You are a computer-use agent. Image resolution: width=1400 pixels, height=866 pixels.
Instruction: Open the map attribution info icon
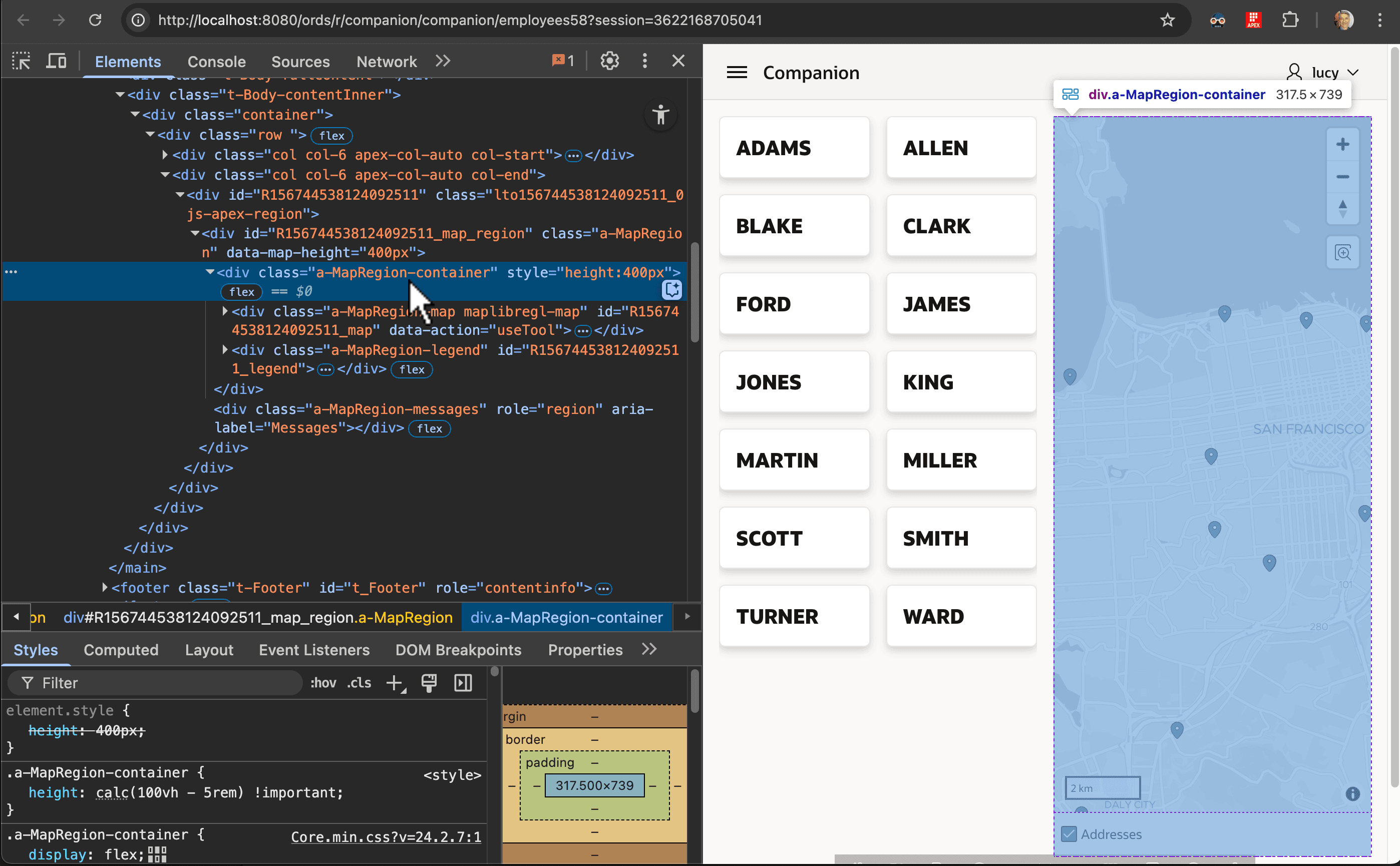tap(1352, 794)
